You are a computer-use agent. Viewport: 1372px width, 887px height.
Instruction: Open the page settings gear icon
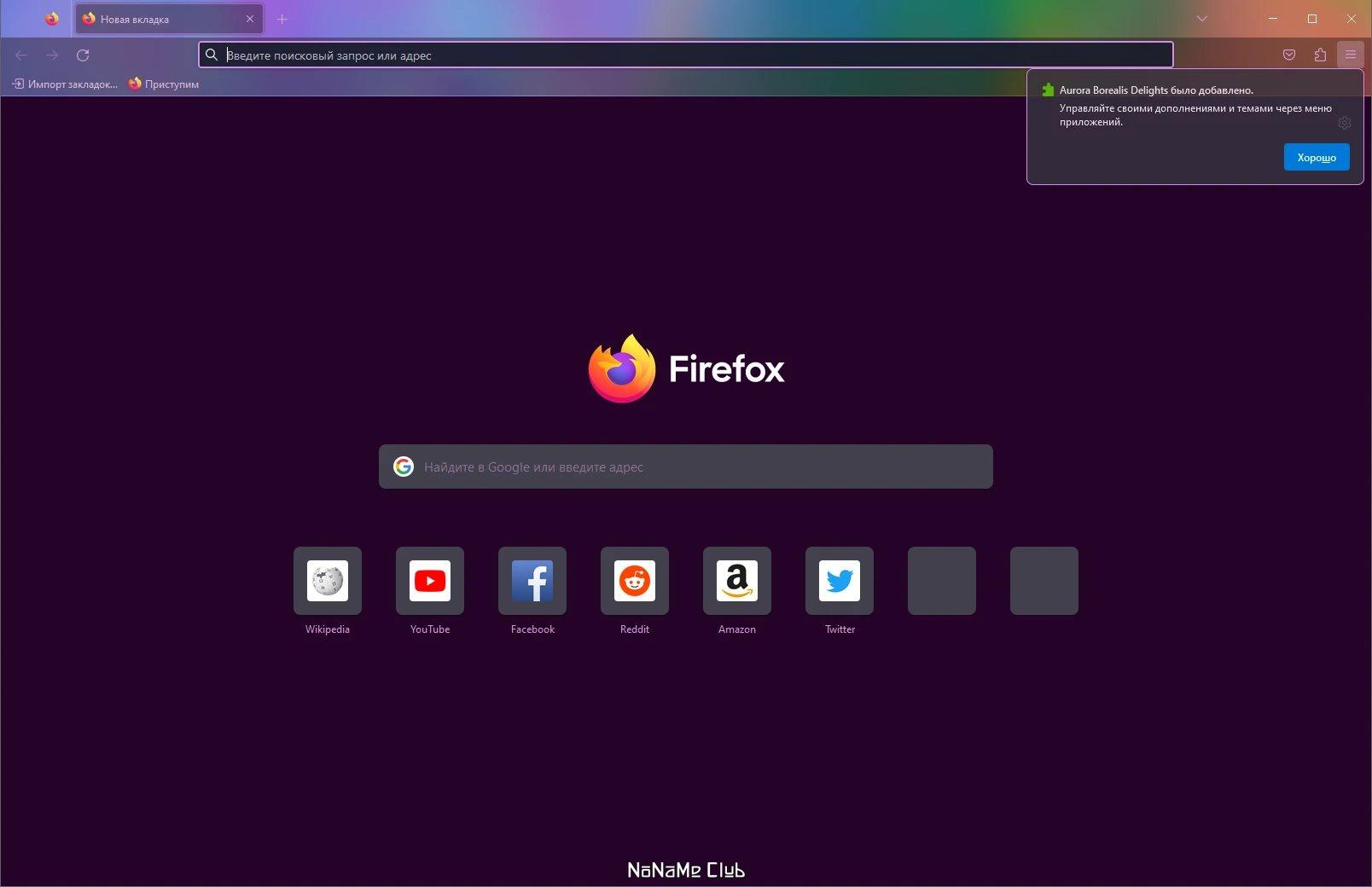(x=1345, y=123)
